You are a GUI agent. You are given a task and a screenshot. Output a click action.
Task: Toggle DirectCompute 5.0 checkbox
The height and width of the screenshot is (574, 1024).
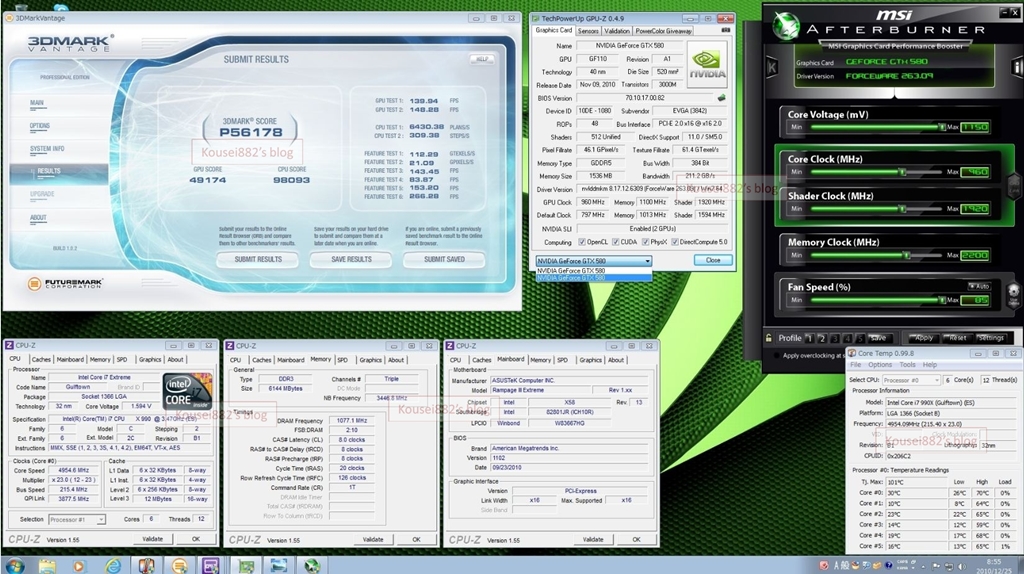[x=675, y=242]
